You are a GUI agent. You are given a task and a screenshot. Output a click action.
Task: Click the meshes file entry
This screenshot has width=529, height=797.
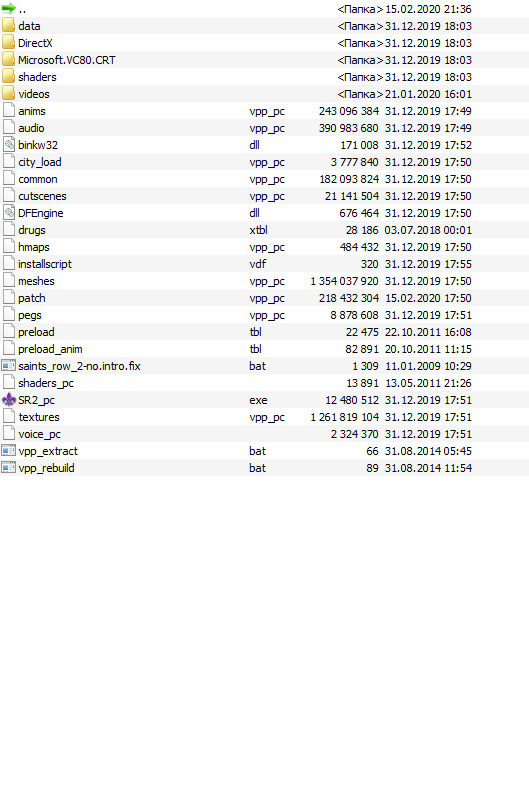tap(264, 281)
